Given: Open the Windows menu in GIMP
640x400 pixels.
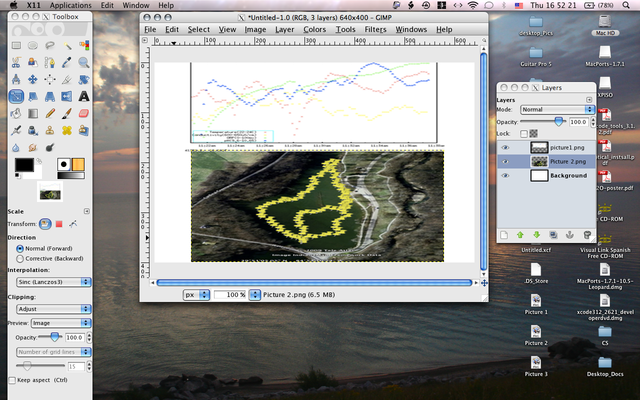Looking at the screenshot, I should pyautogui.click(x=411, y=29).
